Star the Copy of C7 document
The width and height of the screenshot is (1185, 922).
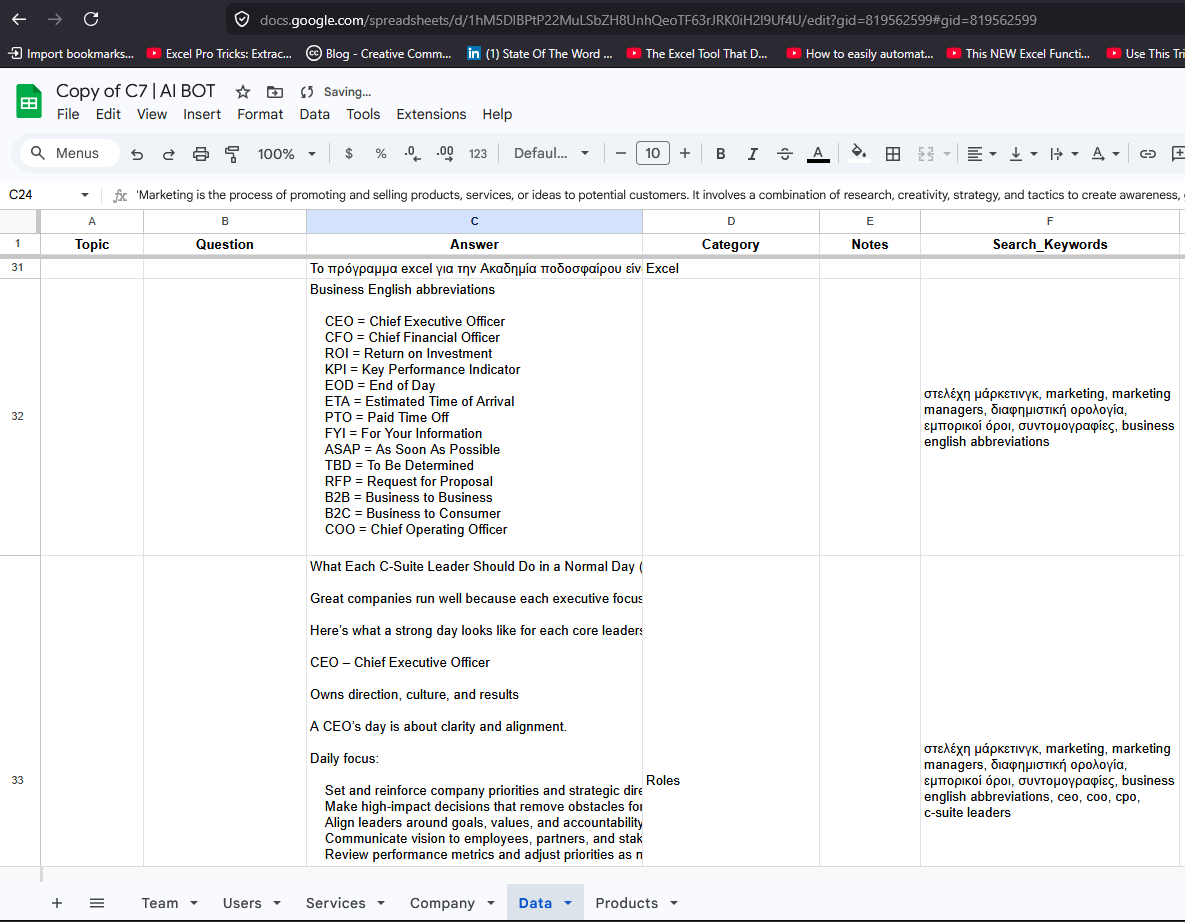point(243,92)
